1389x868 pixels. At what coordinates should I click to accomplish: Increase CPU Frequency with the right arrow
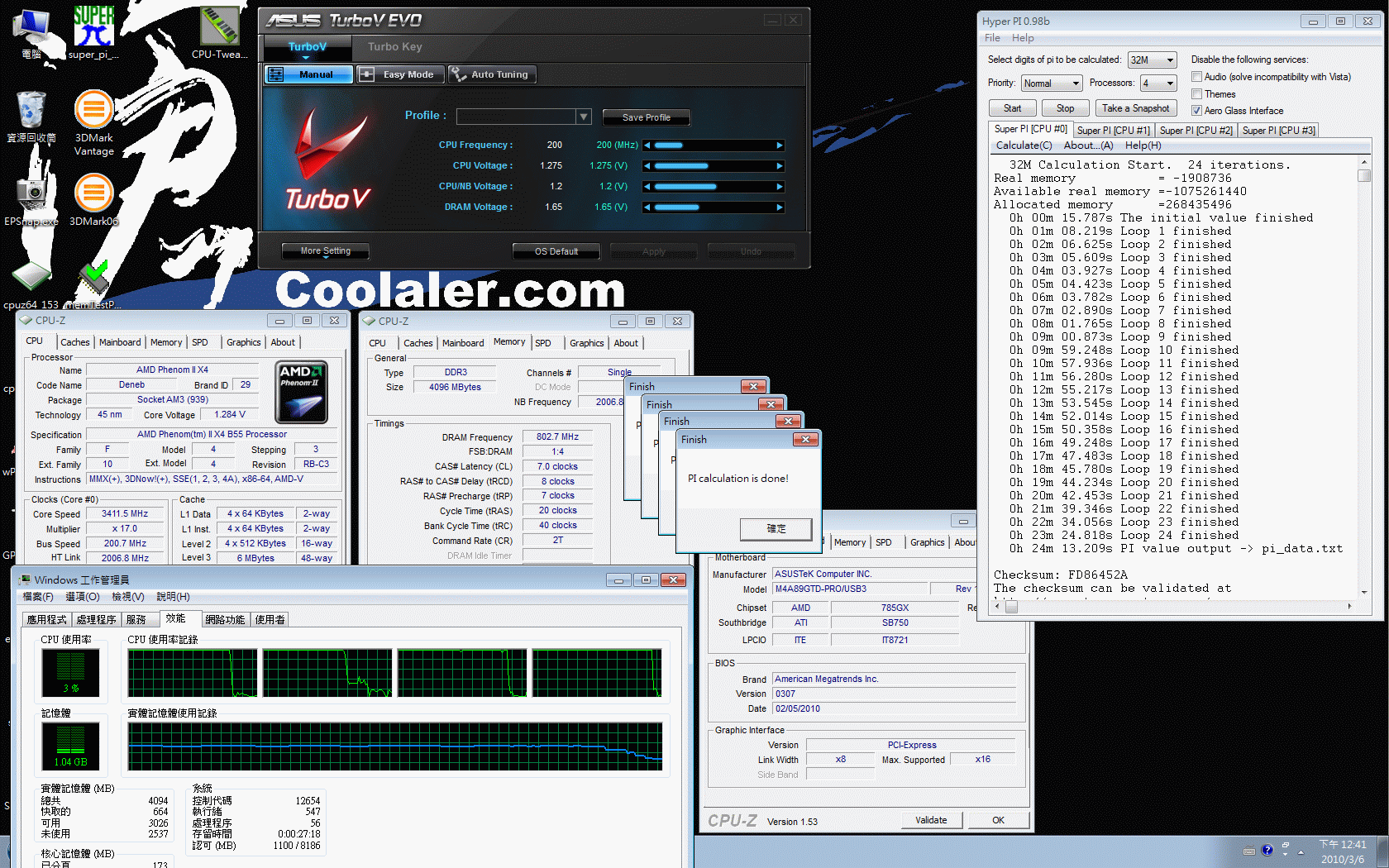click(779, 145)
